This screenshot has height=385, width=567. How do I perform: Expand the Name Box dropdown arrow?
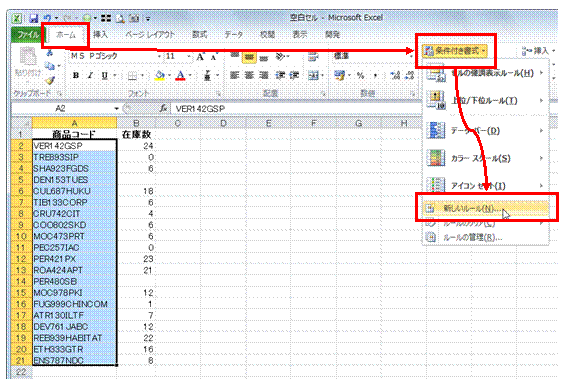pyautogui.click(x=116, y=108)
